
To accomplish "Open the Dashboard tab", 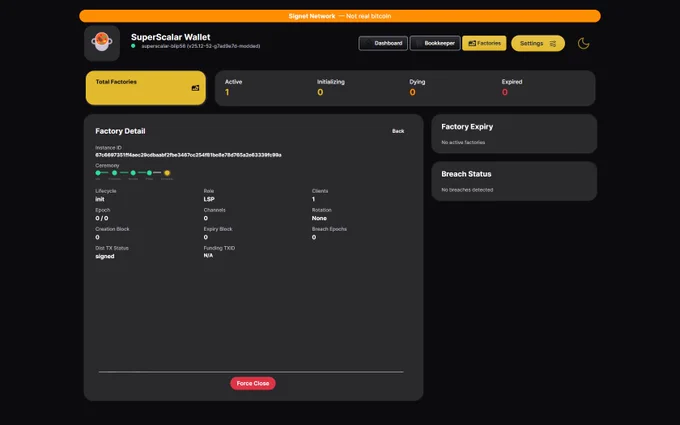I will pos(383,43).
